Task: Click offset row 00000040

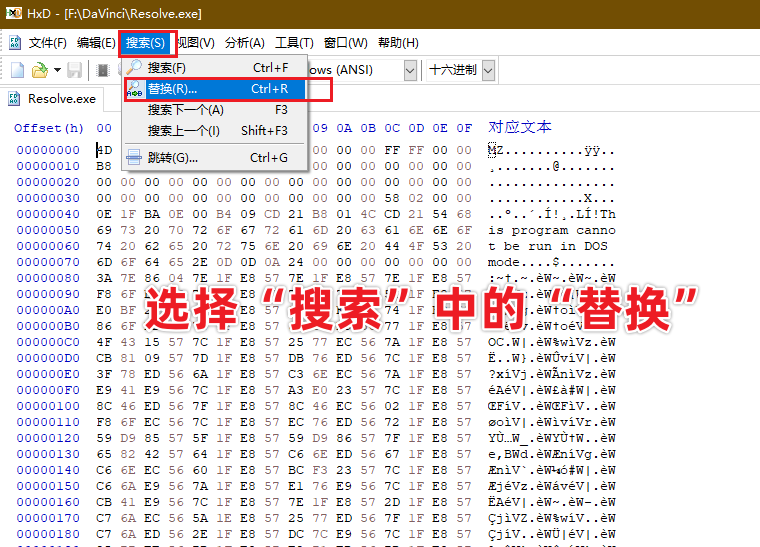Action: [48, 214]
